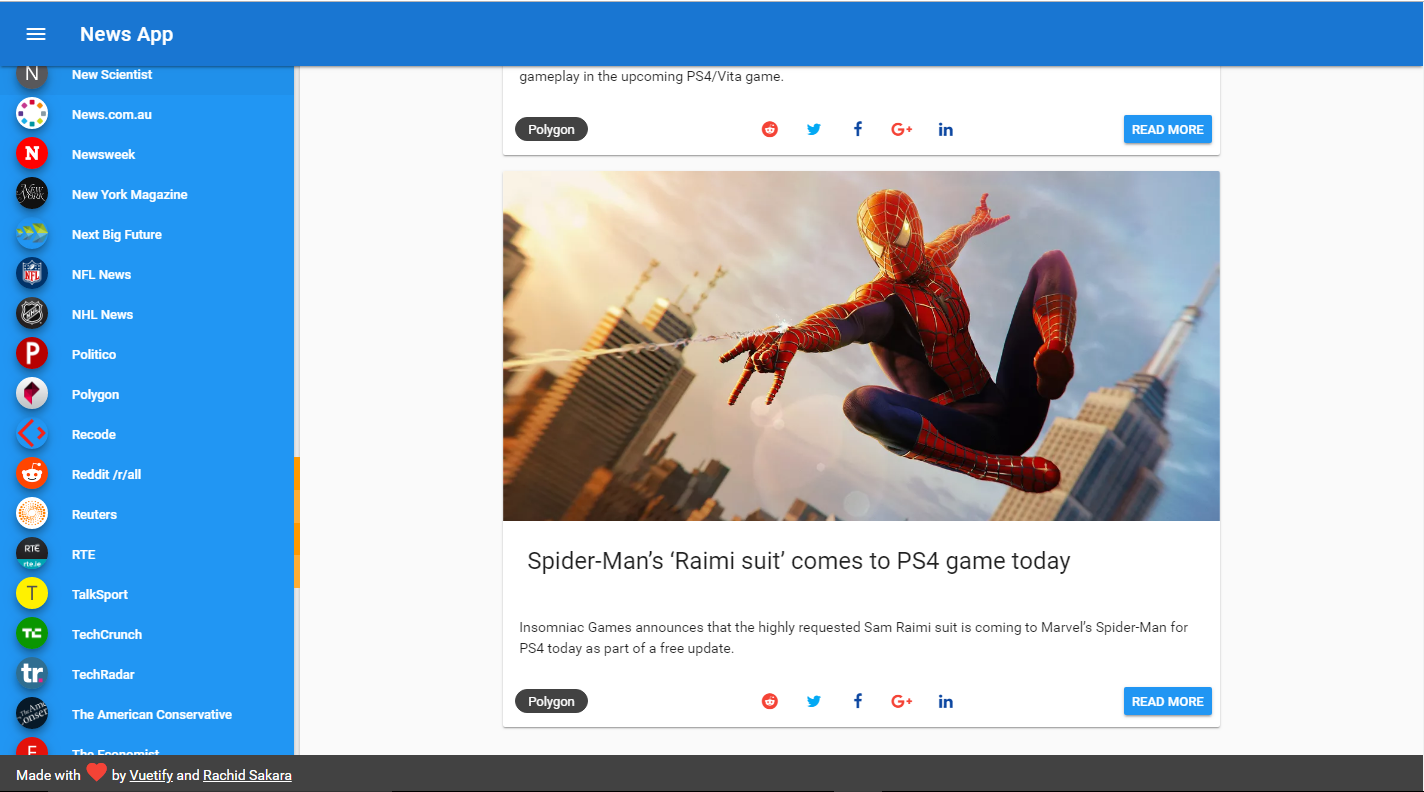Click the Reddit /r/all alien logo
Viewport: 1424px width, 792px height.
(32, 474)
